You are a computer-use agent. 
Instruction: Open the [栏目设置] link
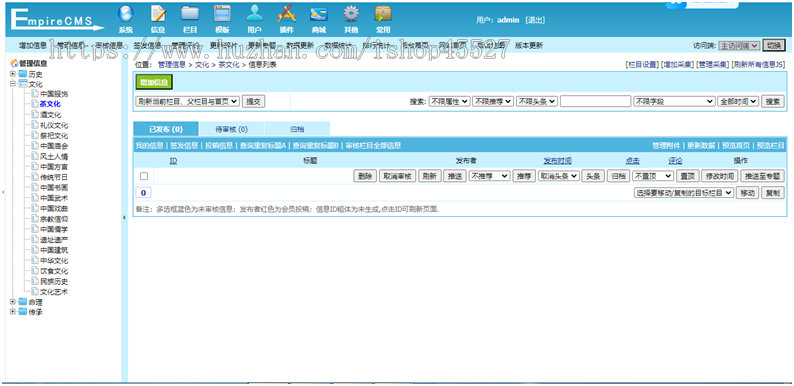(x=643, y=65)
